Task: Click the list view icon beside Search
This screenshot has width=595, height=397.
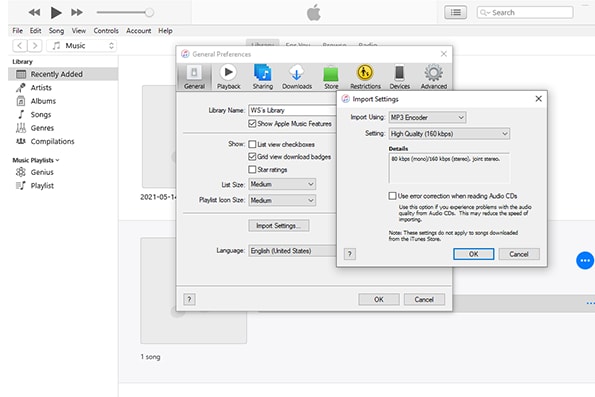Action: tap(455, 13)
